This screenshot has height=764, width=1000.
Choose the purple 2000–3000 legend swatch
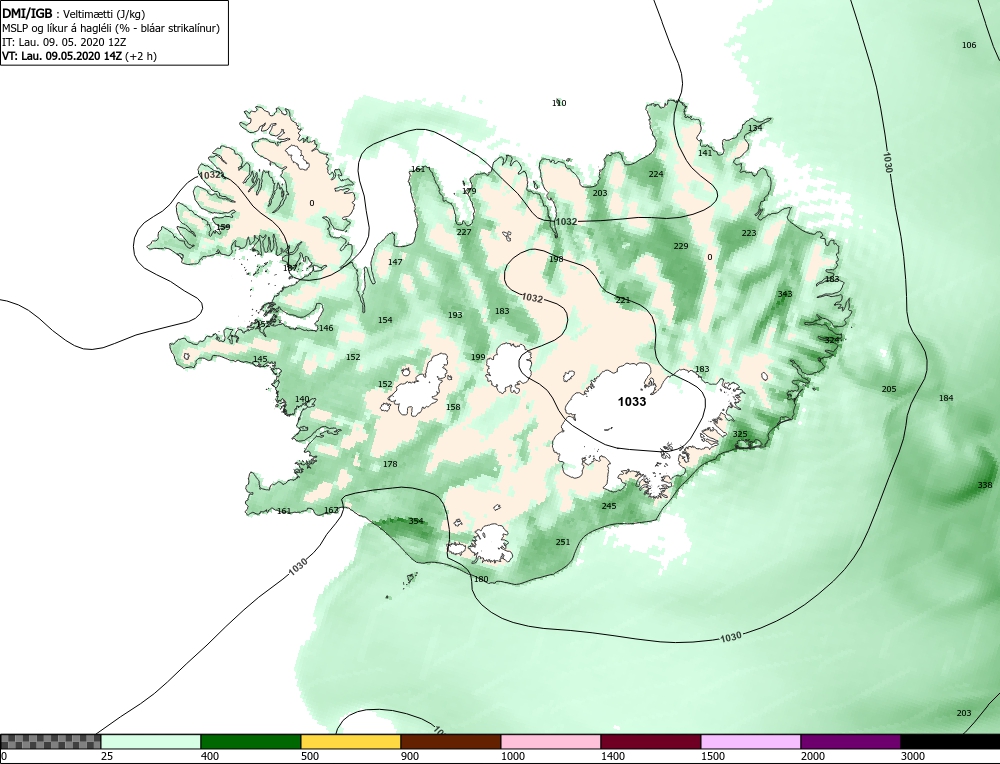pos(850,741)
